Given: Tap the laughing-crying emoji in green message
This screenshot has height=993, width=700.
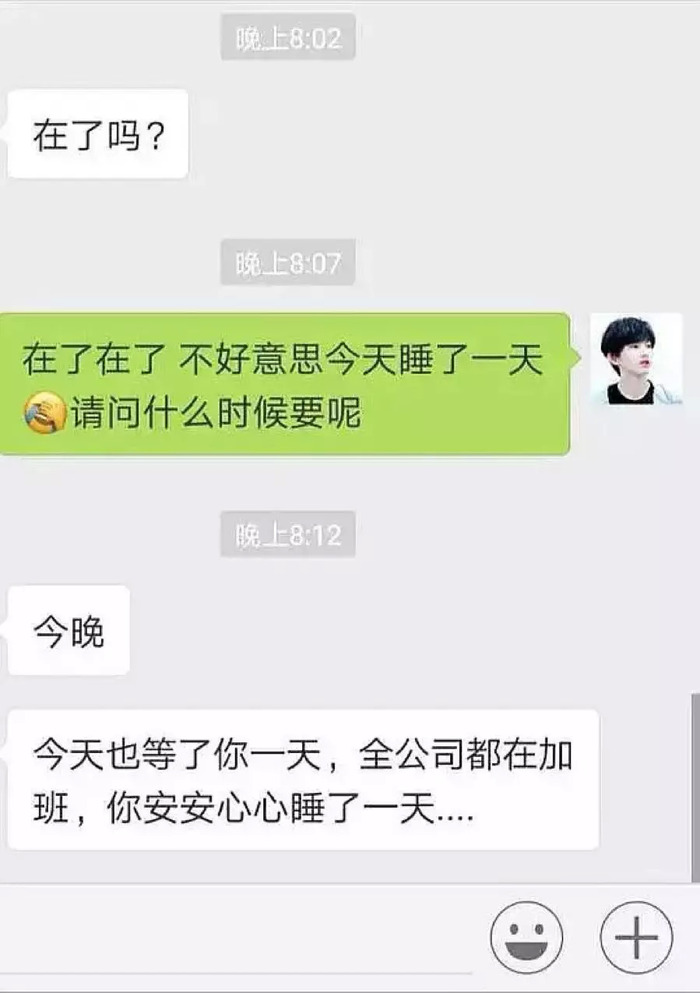Looking at the screenshot, I should click(45, 413).
